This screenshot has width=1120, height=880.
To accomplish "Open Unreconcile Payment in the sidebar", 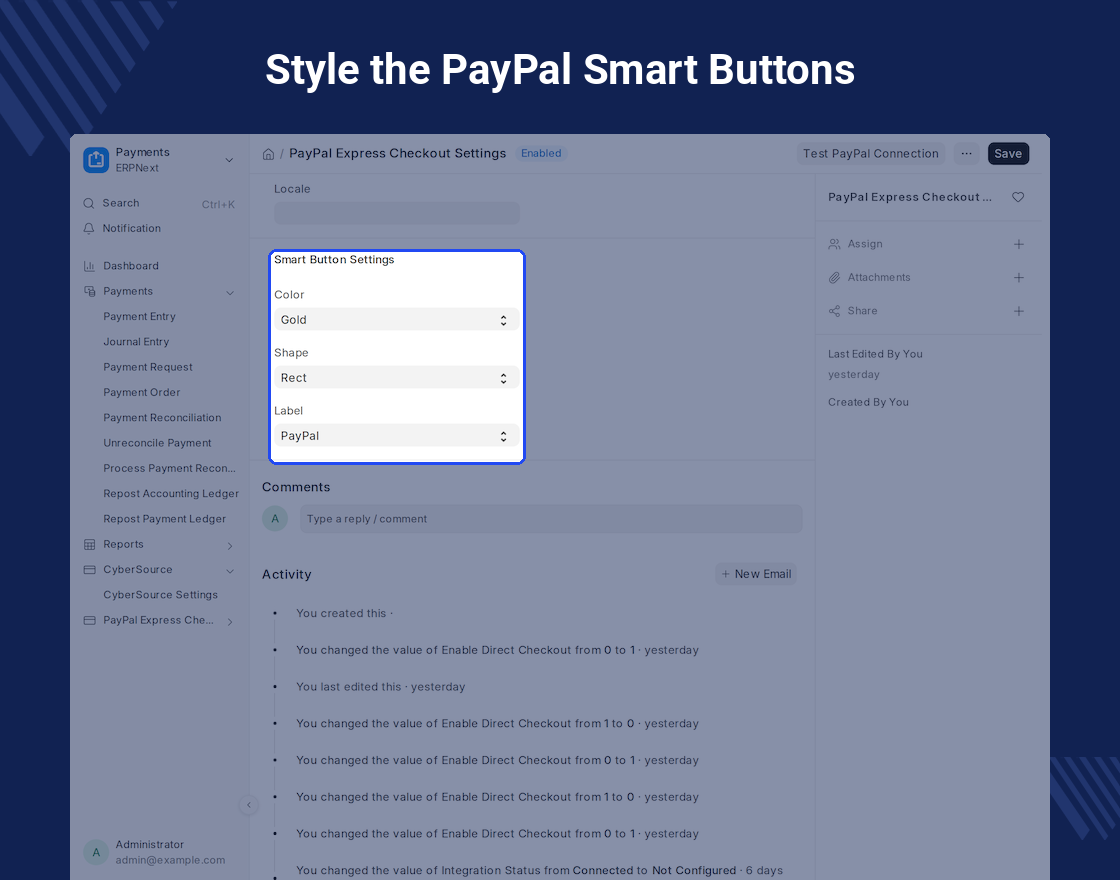I will 157,443.
